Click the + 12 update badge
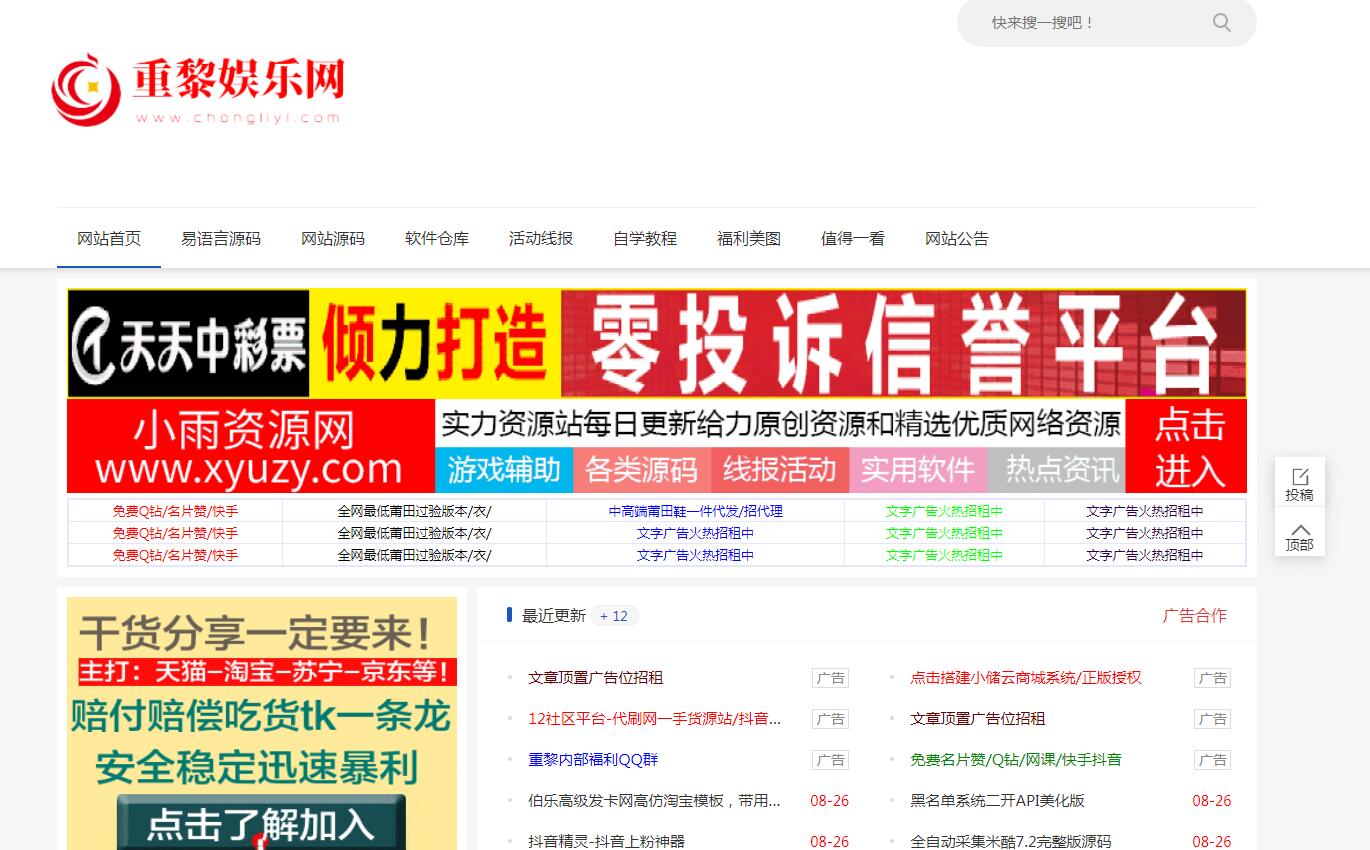 (x=614, y=616)
